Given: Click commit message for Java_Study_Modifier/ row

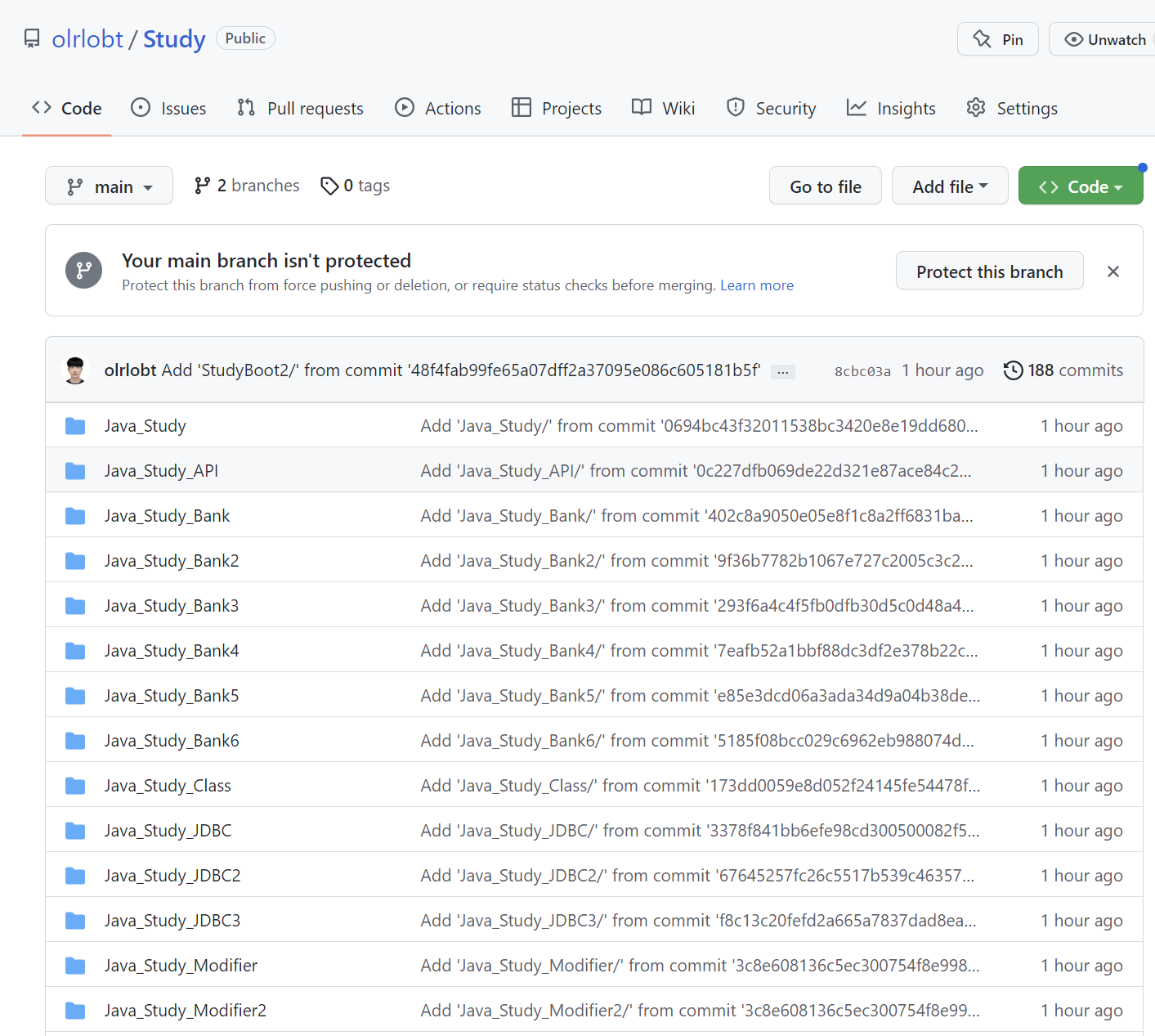Looking at the screenshot, I should click(701, 966).
